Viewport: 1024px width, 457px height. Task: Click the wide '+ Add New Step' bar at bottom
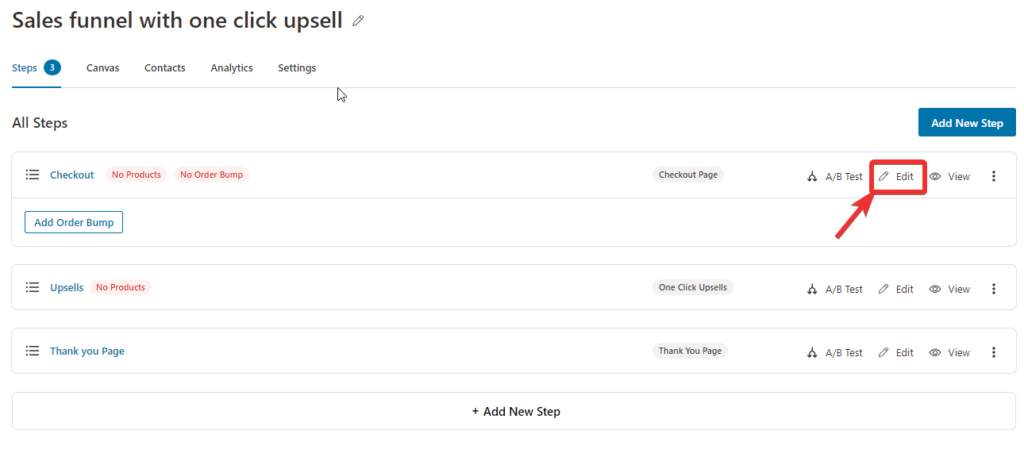click(514, 411)
